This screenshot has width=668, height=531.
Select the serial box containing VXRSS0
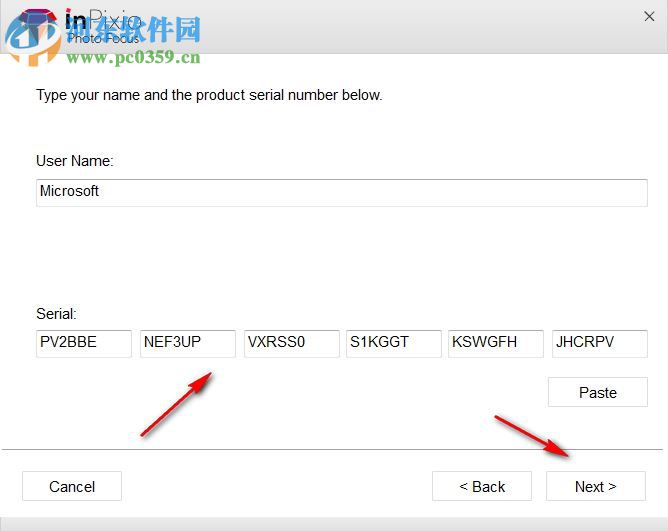[292, 343]
